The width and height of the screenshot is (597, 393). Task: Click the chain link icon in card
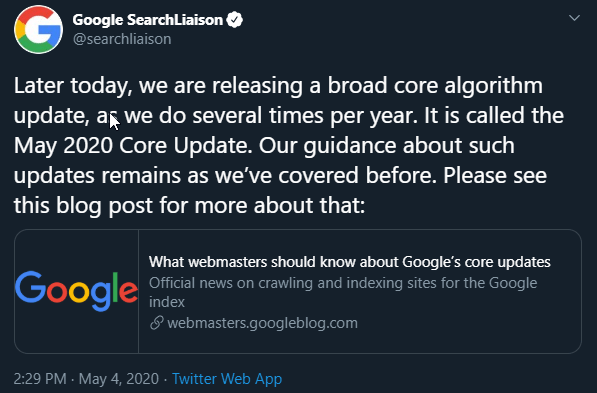click(156, 323)
